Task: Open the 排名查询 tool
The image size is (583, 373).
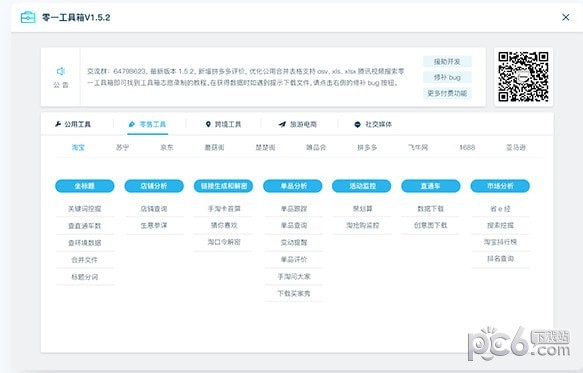Action: pyautogui.click(x=500, y=258)
